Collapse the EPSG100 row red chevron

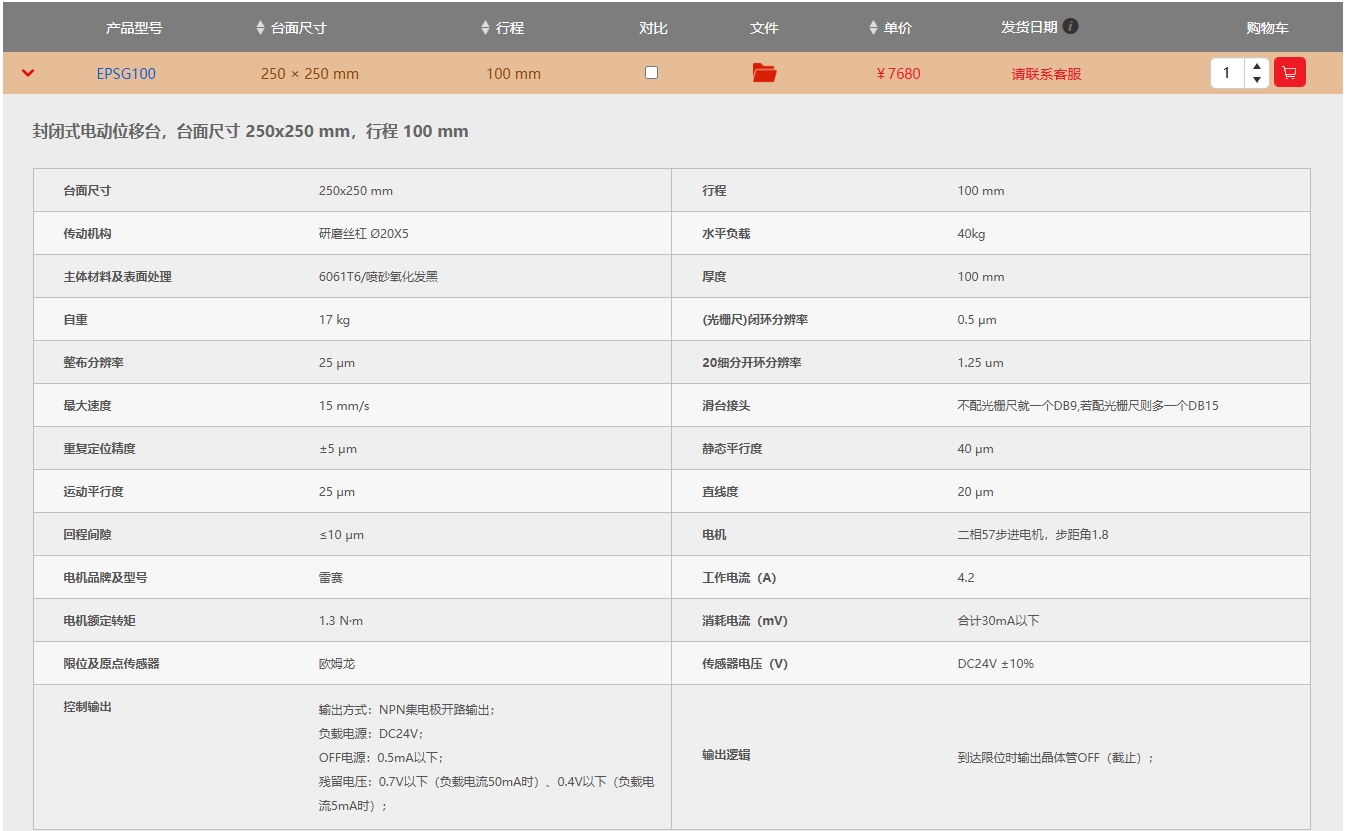28,73
